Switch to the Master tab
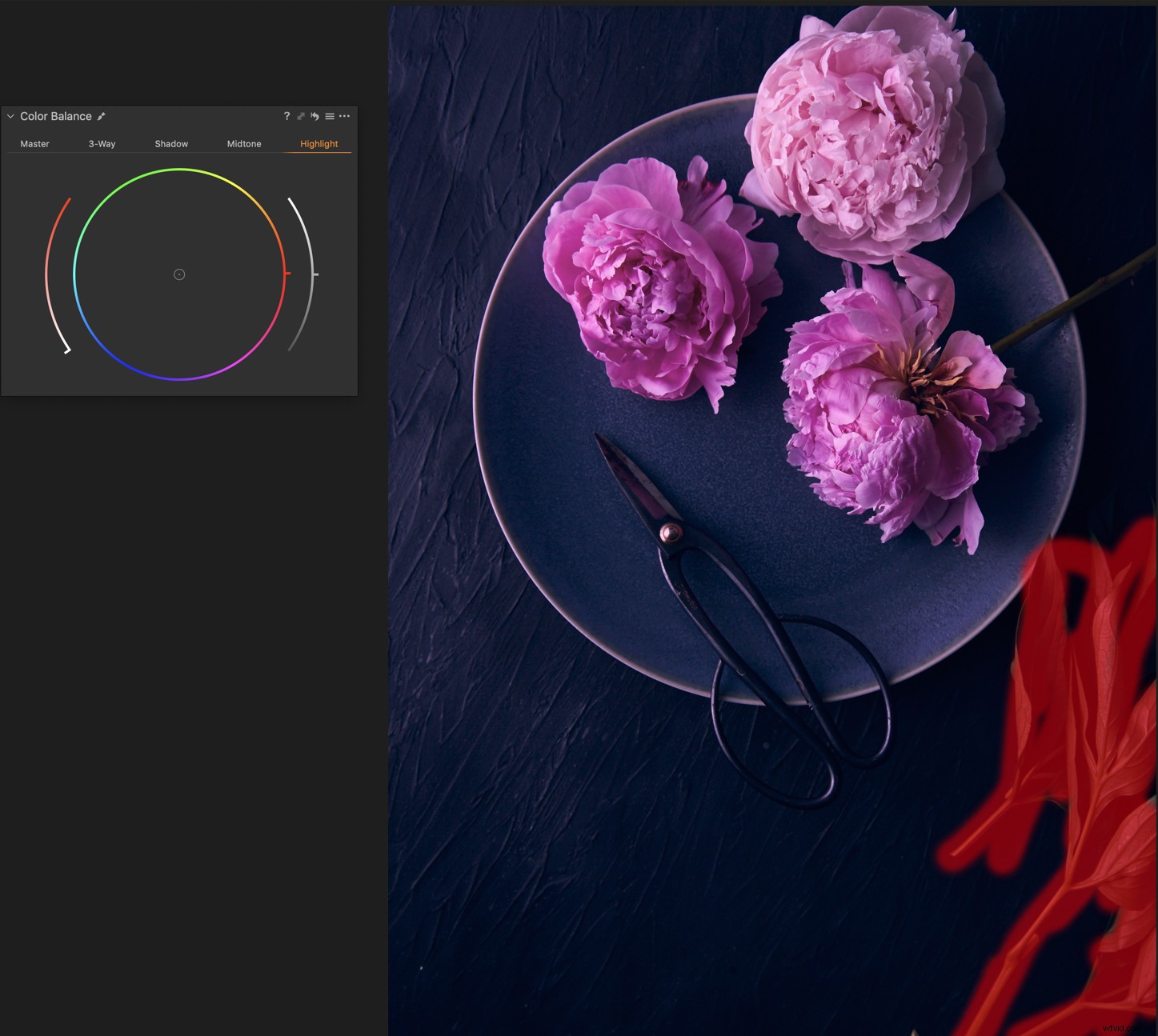The image size is (1158, 1036). click(x=34, y=144)
